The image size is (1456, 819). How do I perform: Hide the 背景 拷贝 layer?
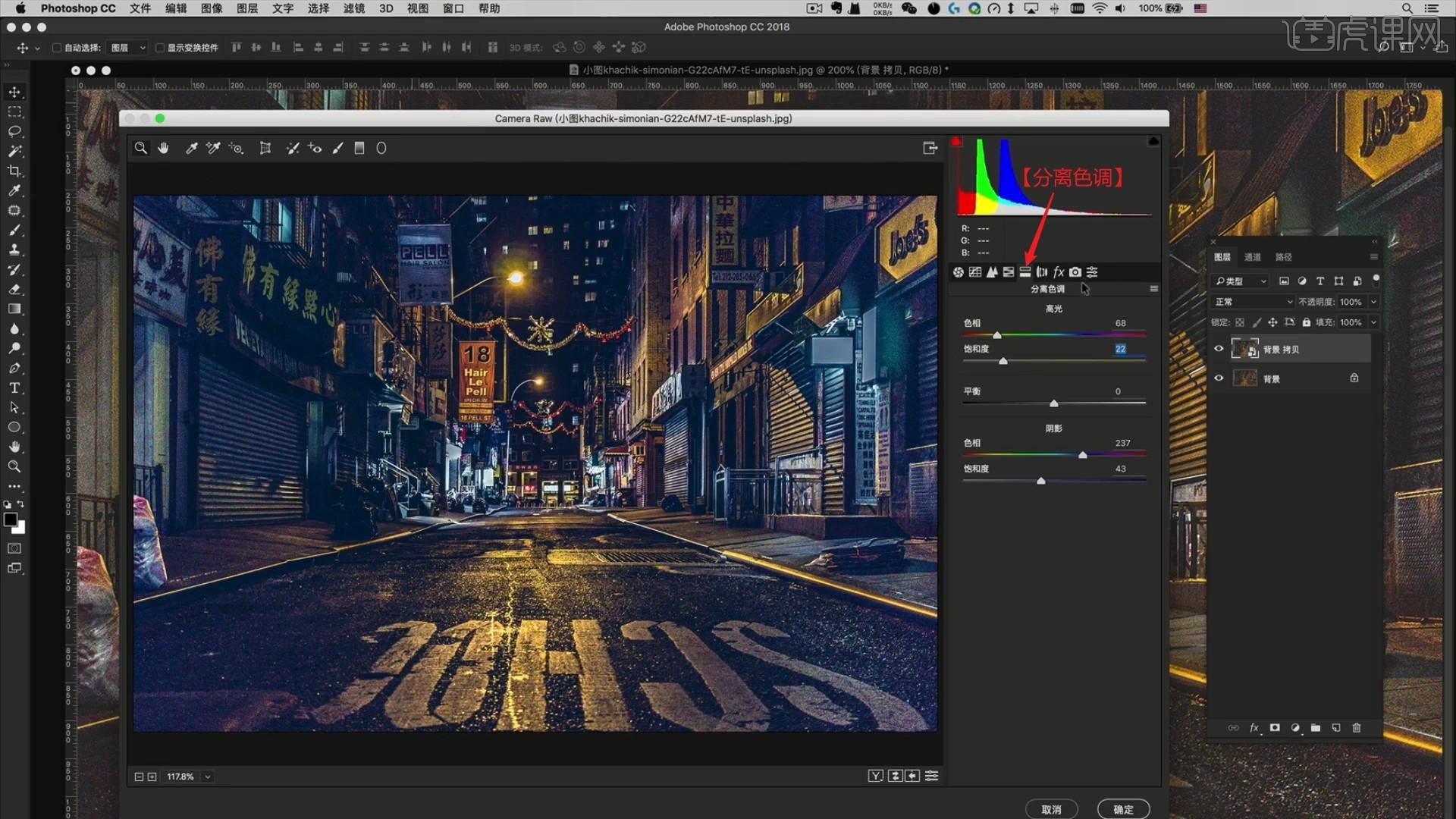pyautogui.click(x=1219, y=349)
